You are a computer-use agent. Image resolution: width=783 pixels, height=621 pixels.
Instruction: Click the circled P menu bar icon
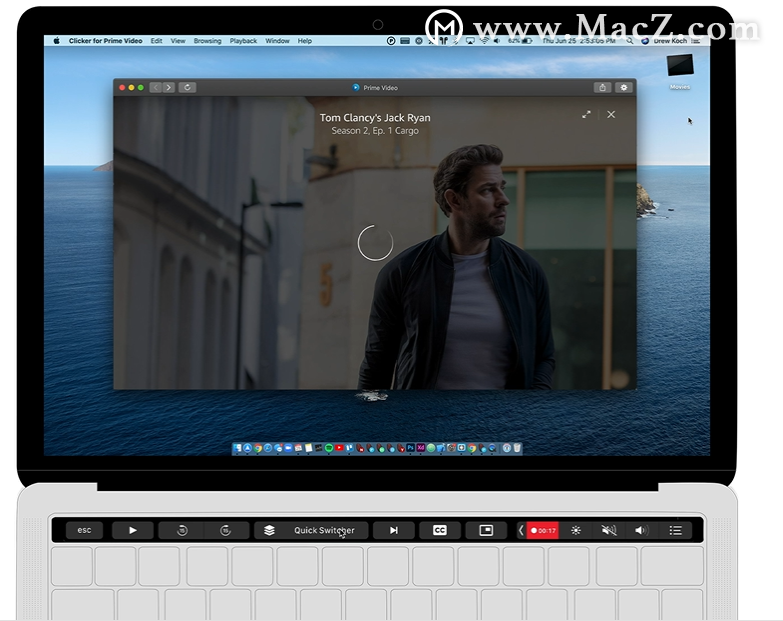(391, 41)
